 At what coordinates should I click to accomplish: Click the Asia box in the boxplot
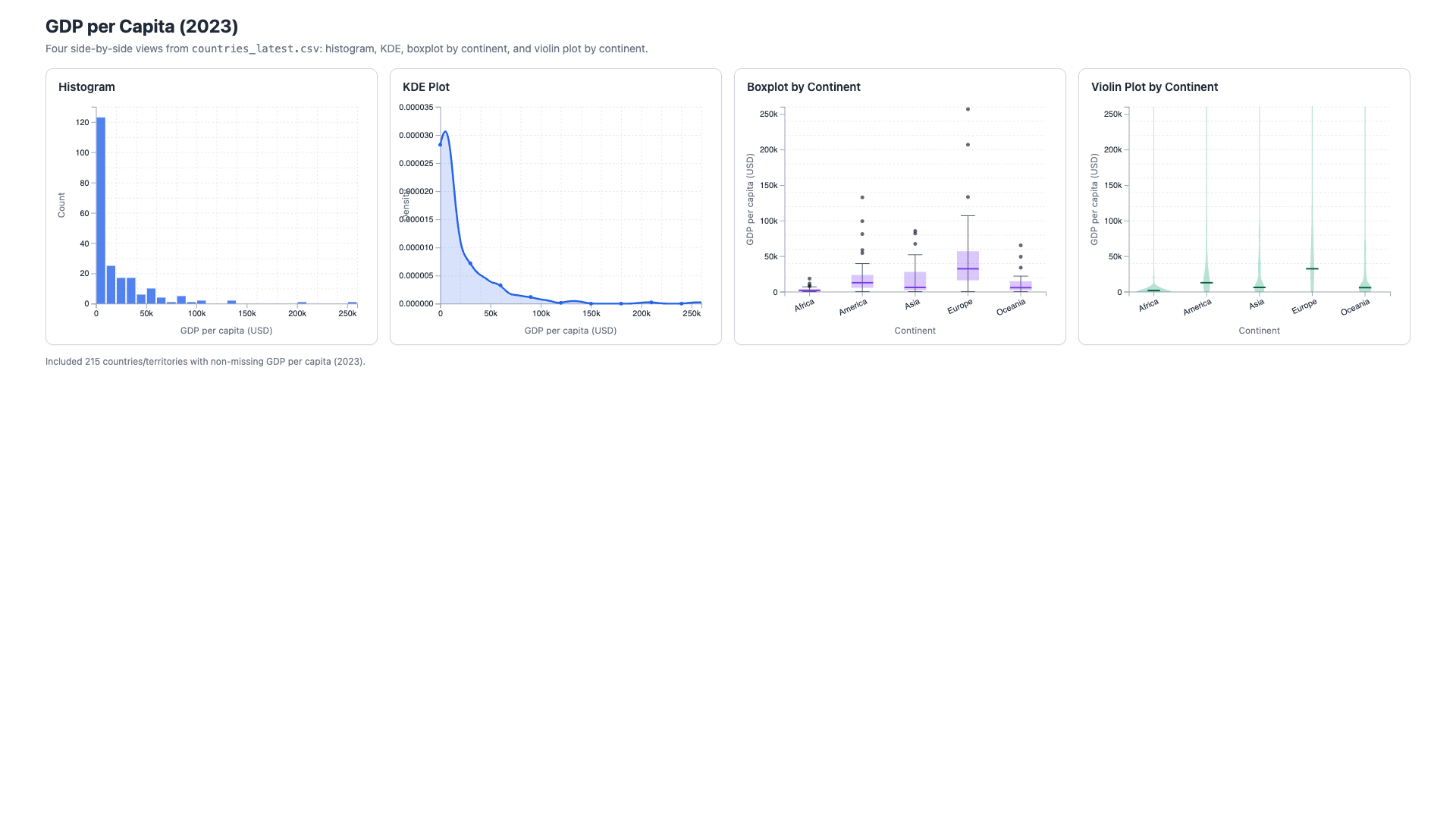click(x=915, y=281)
